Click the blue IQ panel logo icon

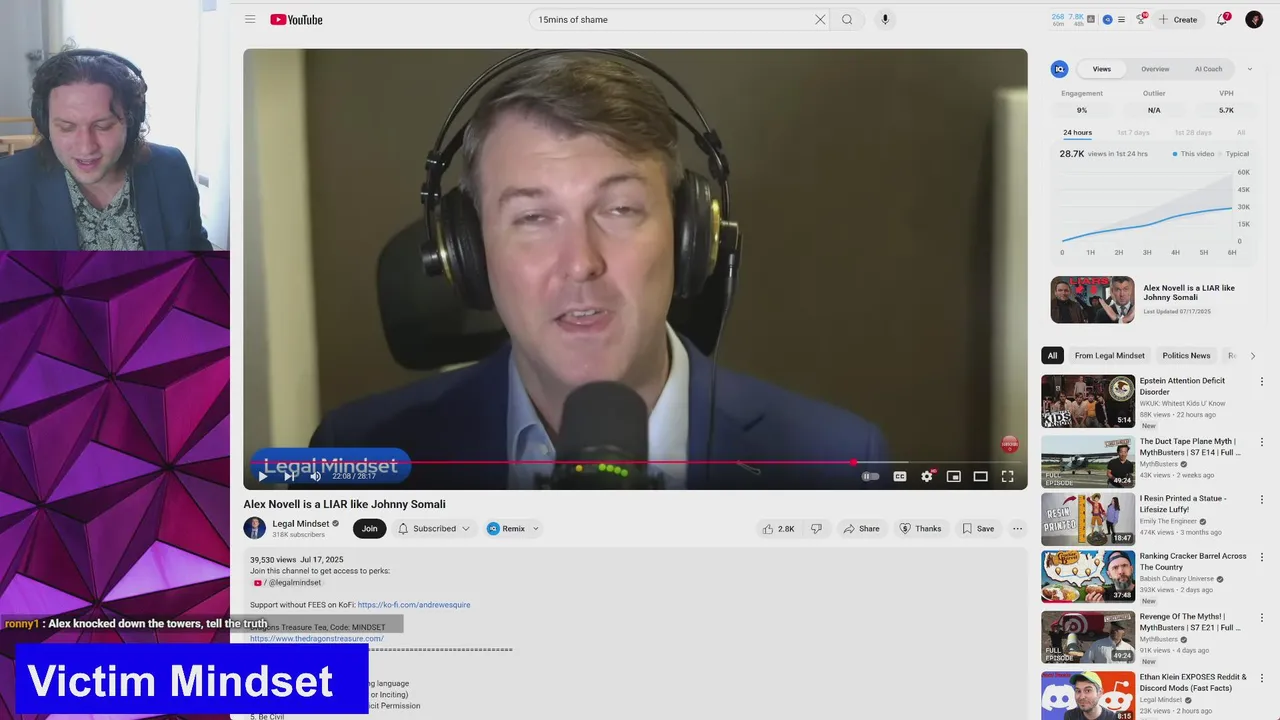tap(1059, 69)
